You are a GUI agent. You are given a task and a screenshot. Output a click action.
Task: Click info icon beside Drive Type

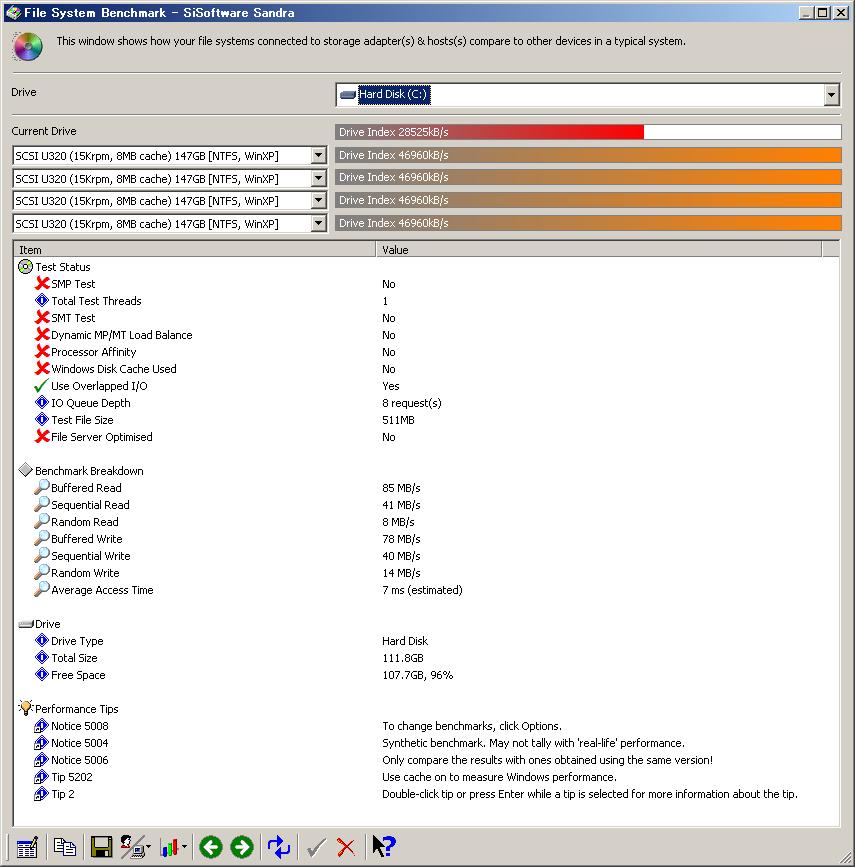click(x=42, y=640)
